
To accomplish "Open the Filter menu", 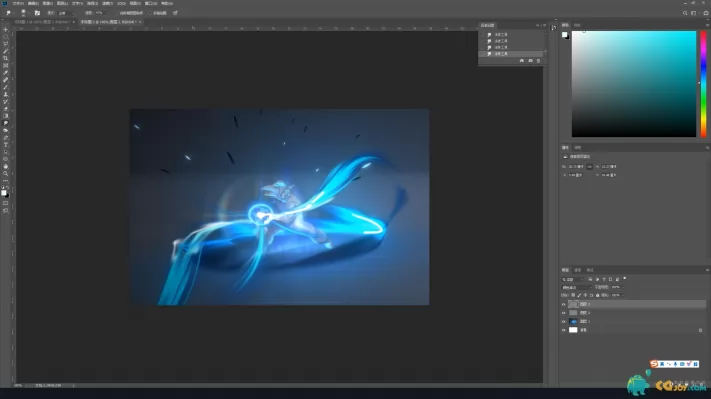I will tap(107, 4).
